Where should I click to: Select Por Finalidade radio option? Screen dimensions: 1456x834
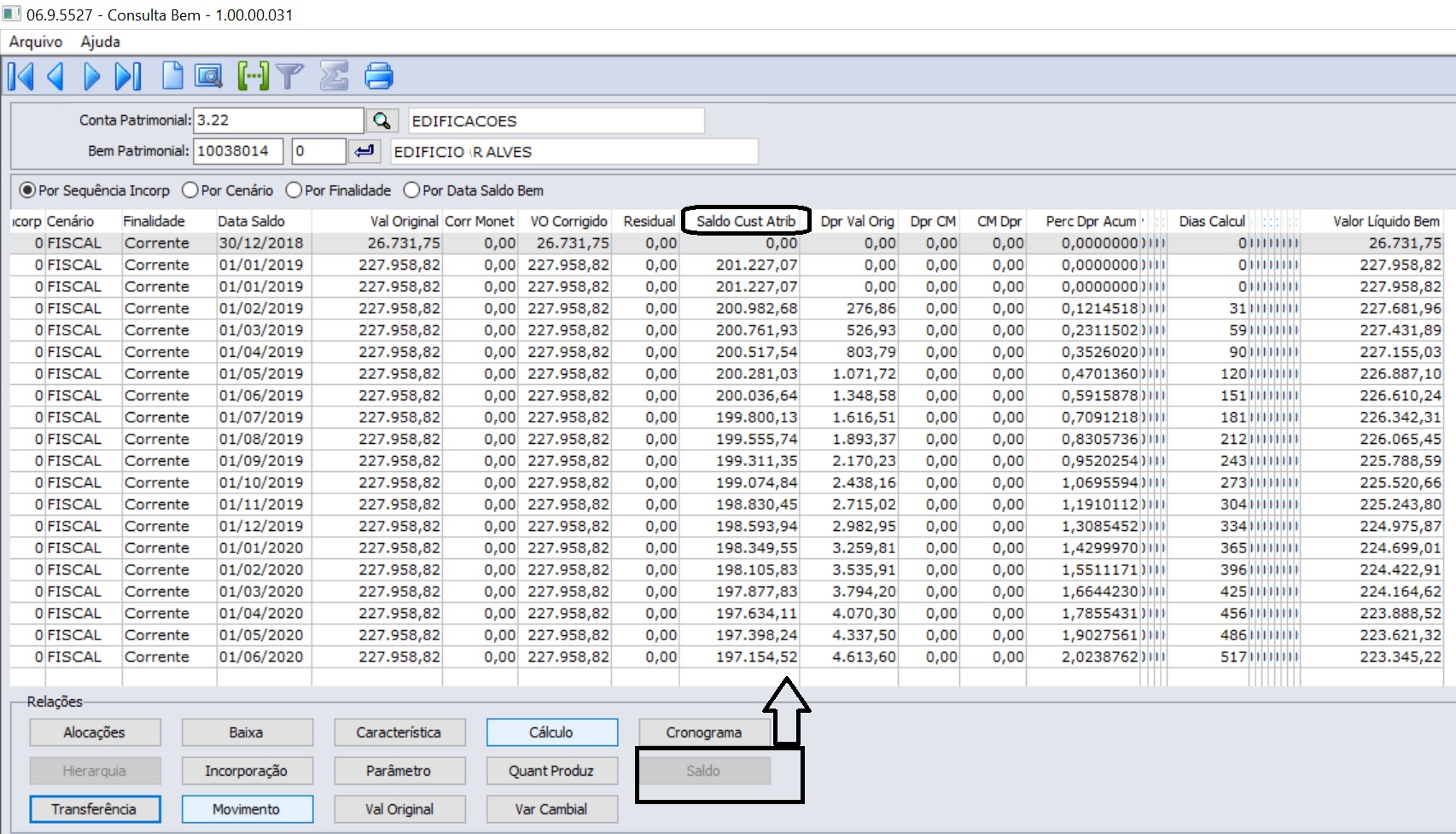tap(339, 190)
